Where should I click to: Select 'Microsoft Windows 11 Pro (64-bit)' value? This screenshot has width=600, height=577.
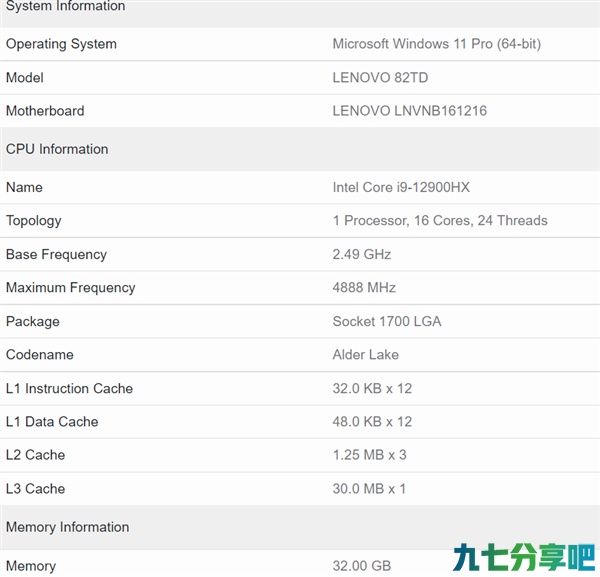tap(437, 44)
